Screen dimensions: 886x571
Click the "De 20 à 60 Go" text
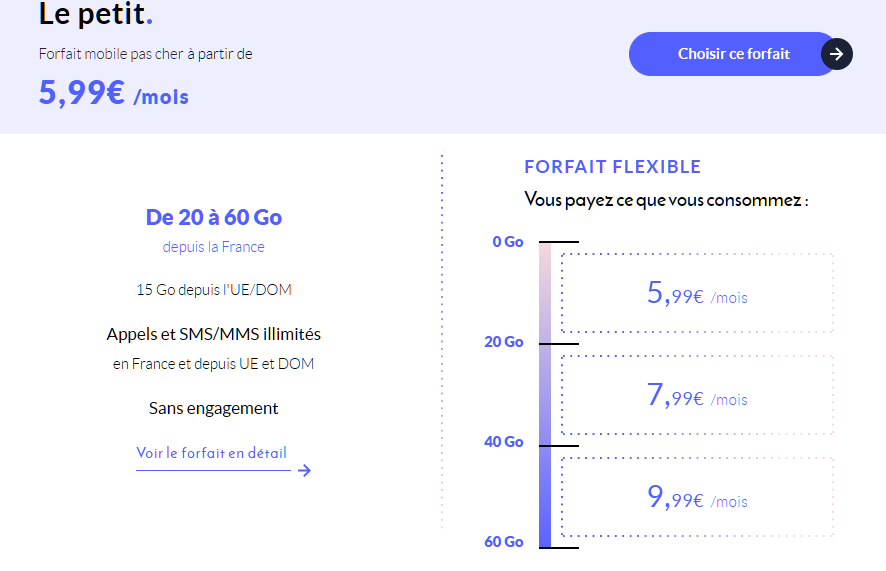coord(214,218)
